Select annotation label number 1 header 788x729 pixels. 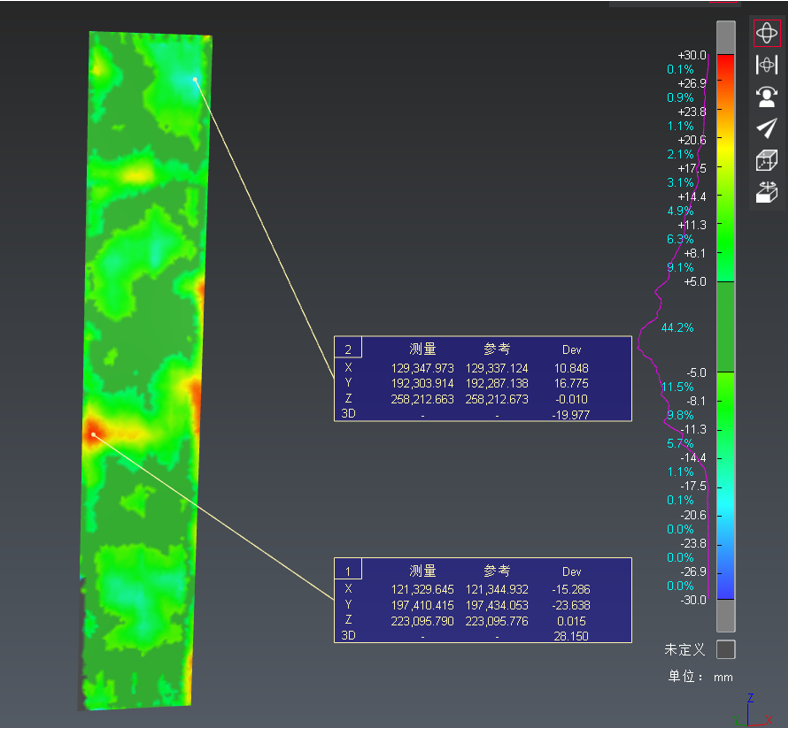(348, 571)
